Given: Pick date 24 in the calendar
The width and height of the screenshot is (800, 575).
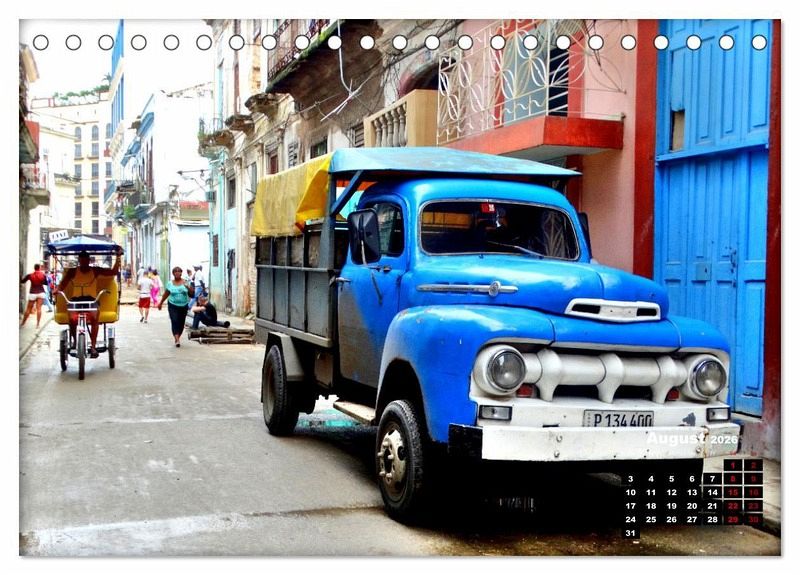Looking at the screenshot, I should 630,519.
